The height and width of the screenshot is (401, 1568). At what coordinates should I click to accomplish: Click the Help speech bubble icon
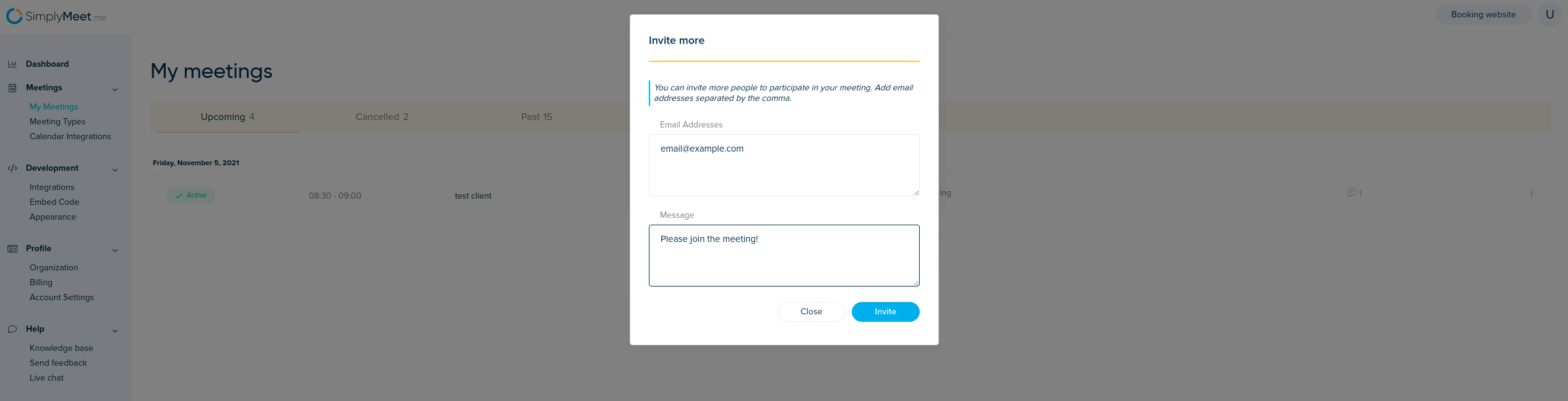click(x=12, y=329)
